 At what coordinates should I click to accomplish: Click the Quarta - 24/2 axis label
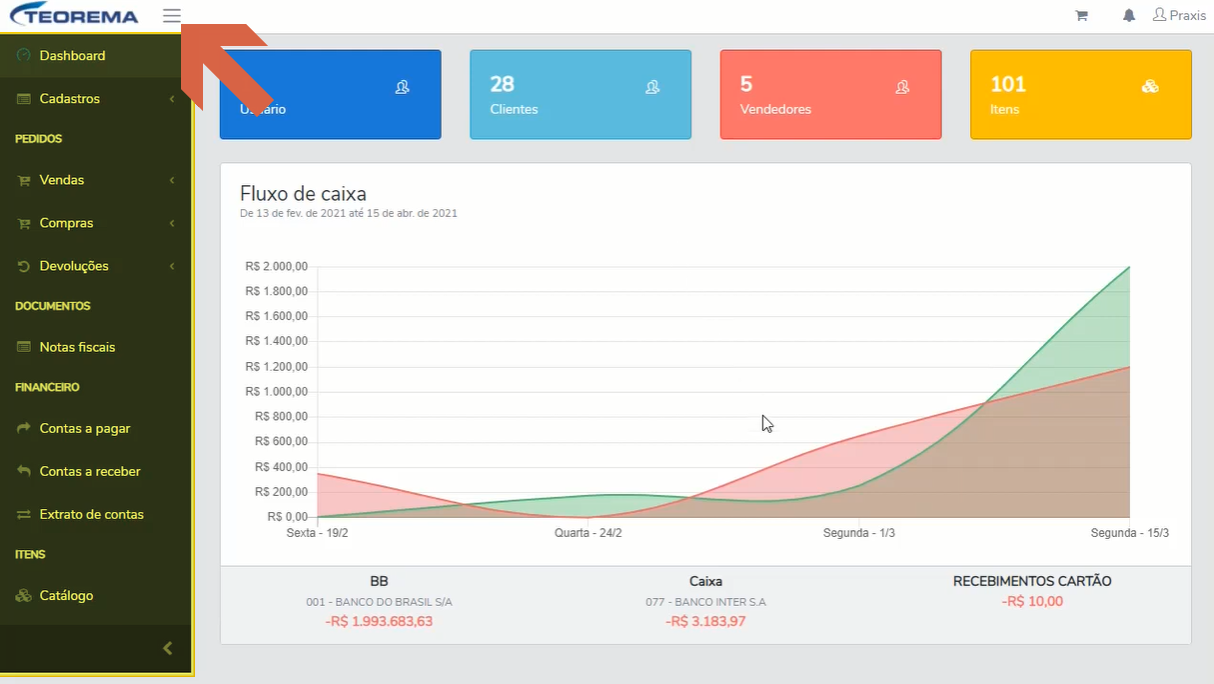click(588, 533)
